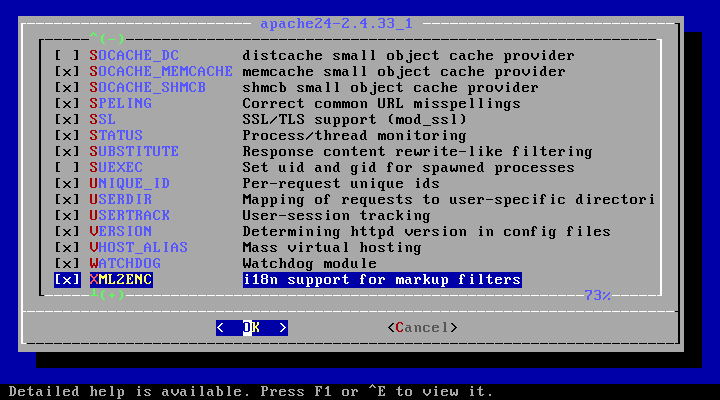
Task: Click 'User-session tracking' description
Action: 337,215
